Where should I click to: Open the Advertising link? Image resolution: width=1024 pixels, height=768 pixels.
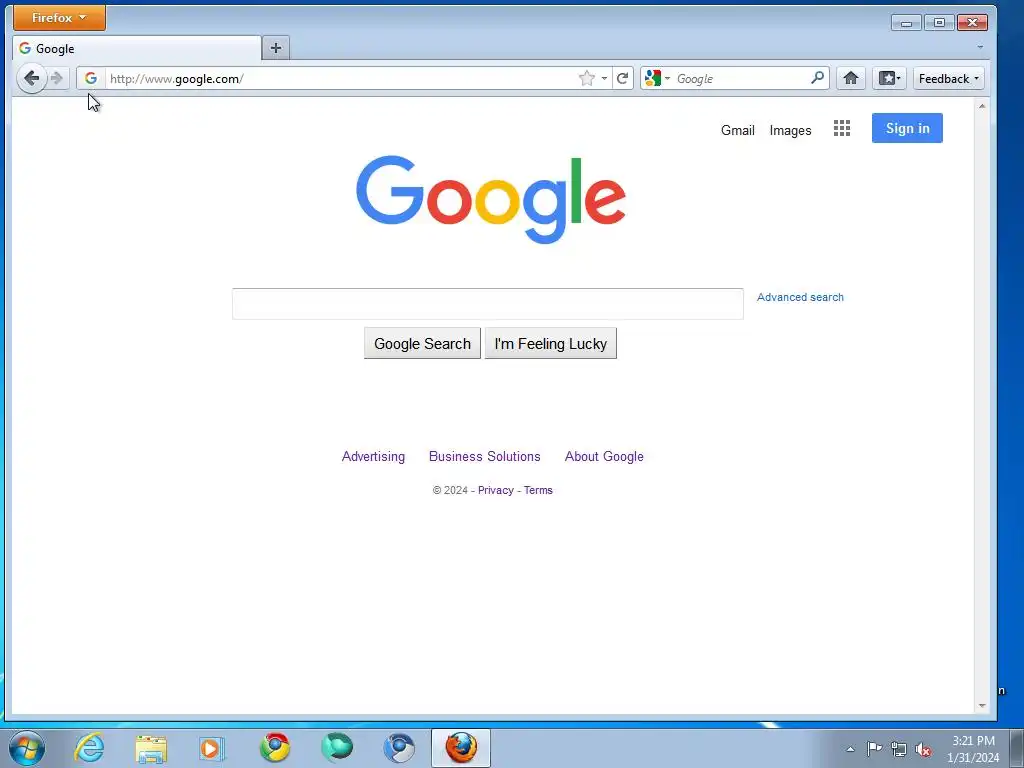click(373, 456)
